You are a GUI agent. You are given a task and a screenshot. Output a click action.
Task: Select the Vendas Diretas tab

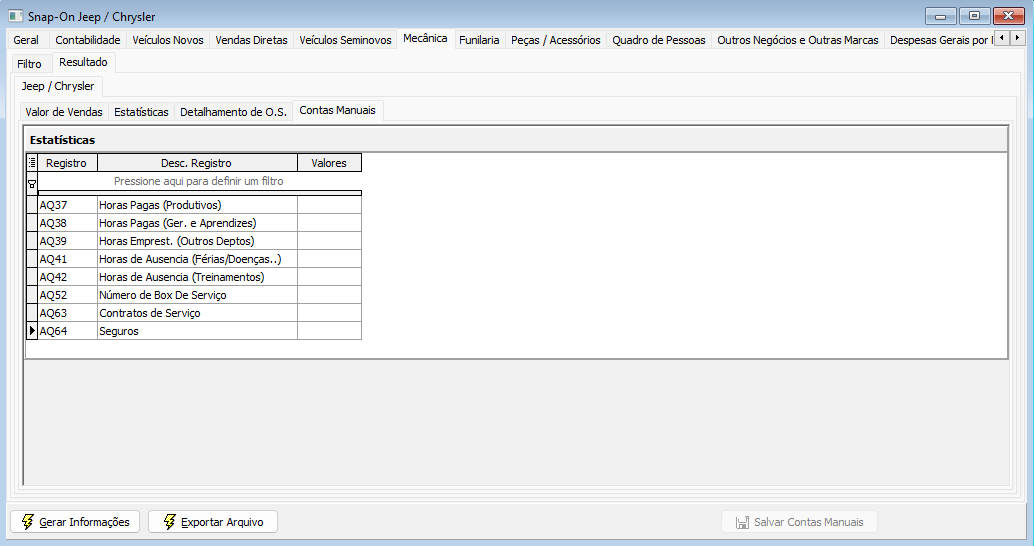[251, 40]
